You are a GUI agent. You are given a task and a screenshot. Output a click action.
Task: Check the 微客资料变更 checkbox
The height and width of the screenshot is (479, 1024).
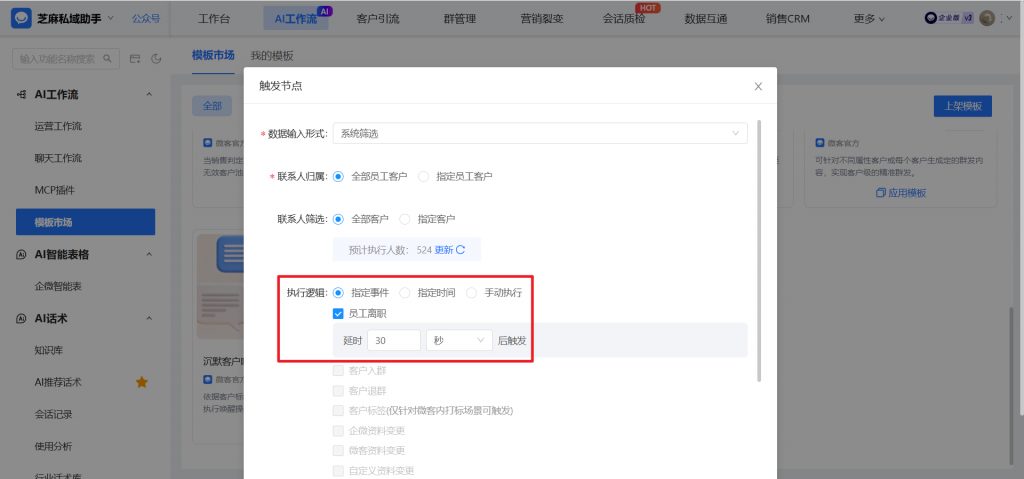tap(338, 450)
